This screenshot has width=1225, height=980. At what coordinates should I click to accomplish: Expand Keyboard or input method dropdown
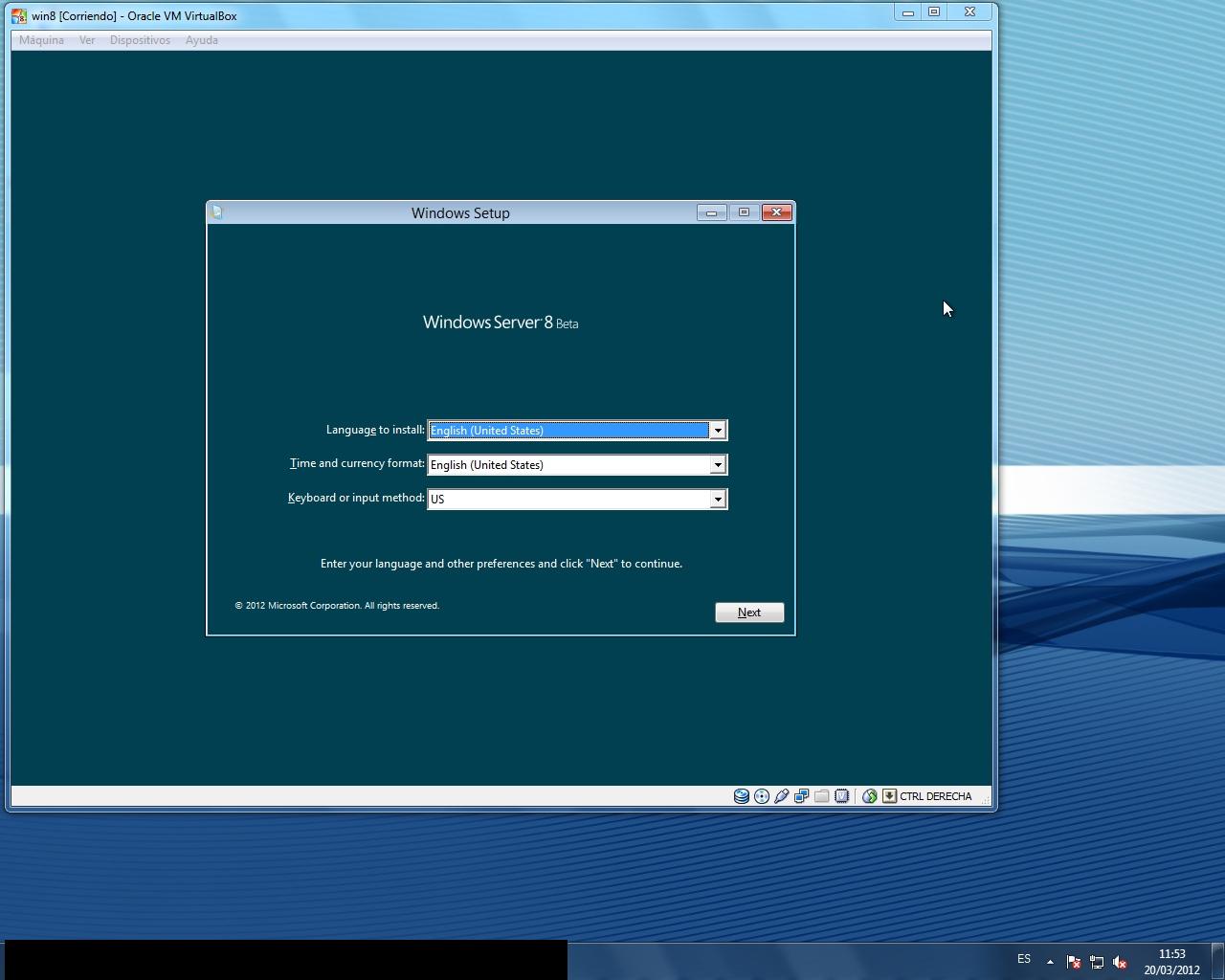coord(717,500)
